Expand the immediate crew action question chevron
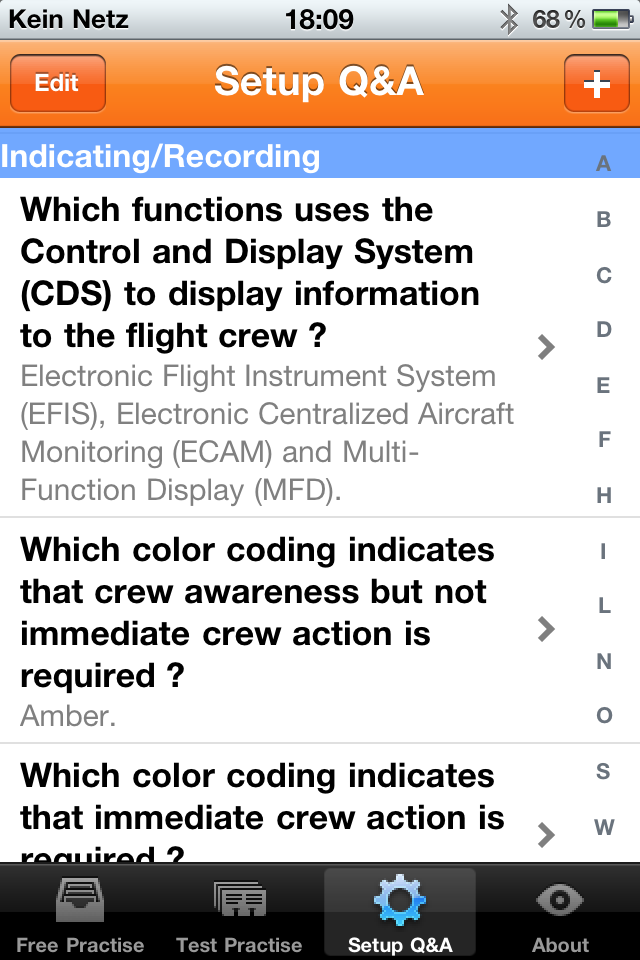Image resolution: width=640 pixels, height=960 pixels. (546, 834)
